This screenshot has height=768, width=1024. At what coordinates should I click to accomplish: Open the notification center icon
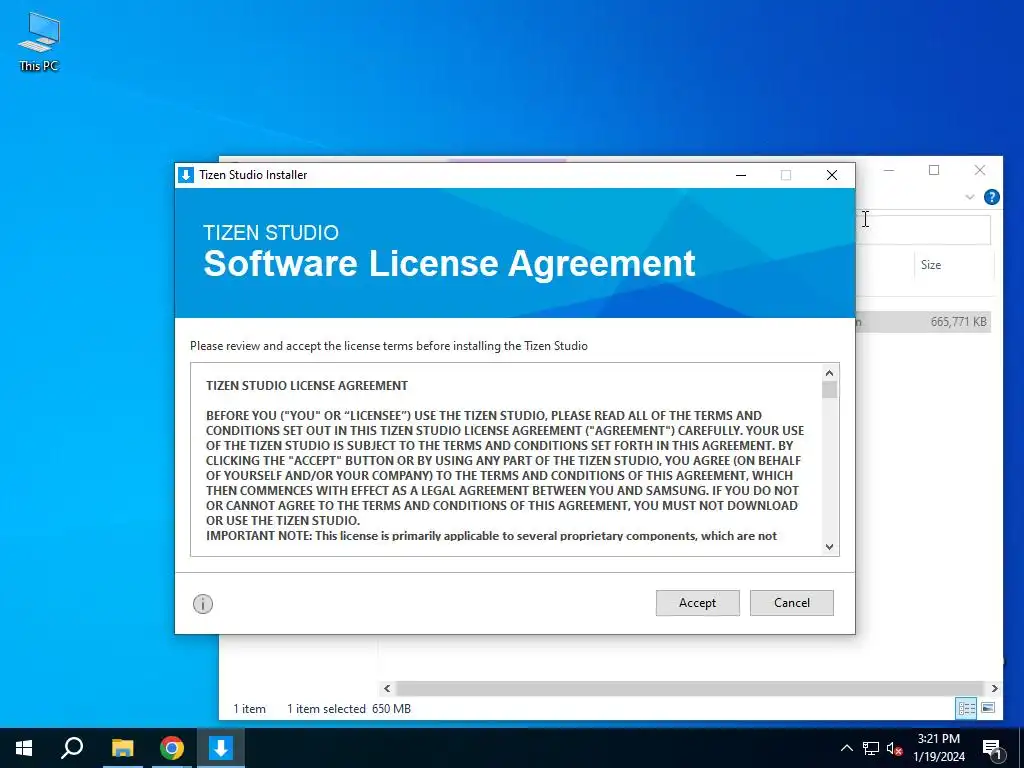(993, 749)
